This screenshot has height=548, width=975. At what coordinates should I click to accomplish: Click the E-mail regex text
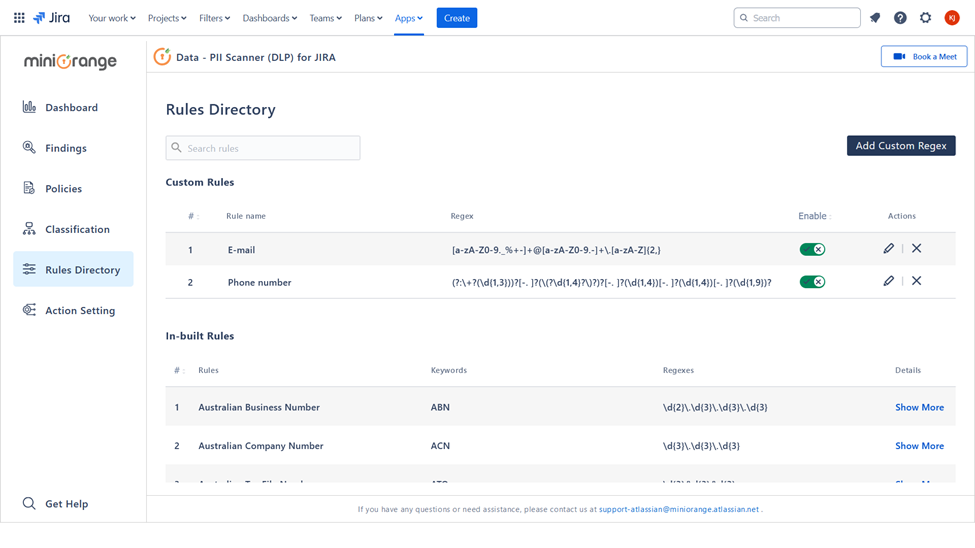pyautogui.click(x=556, y=249)
